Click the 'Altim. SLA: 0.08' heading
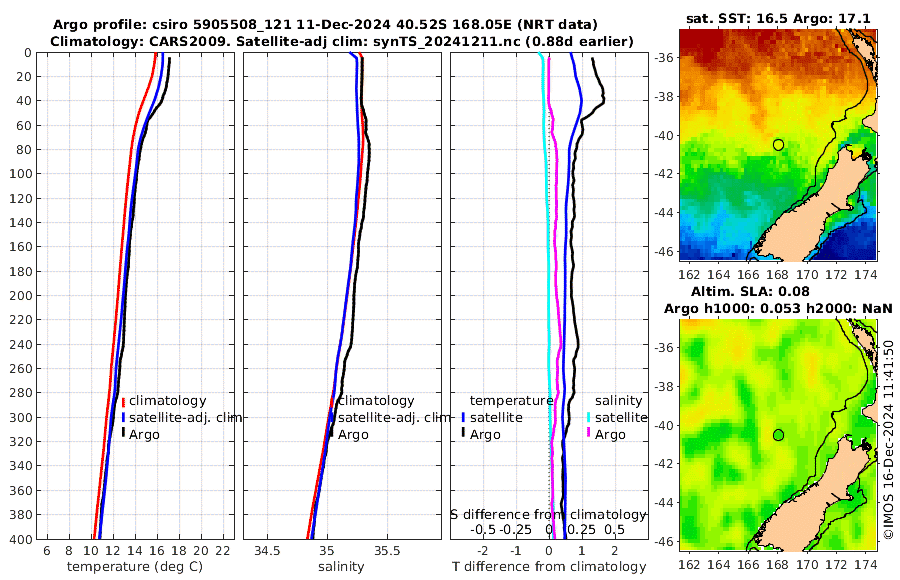Screen dimensions: 900x580 (750, 291)
